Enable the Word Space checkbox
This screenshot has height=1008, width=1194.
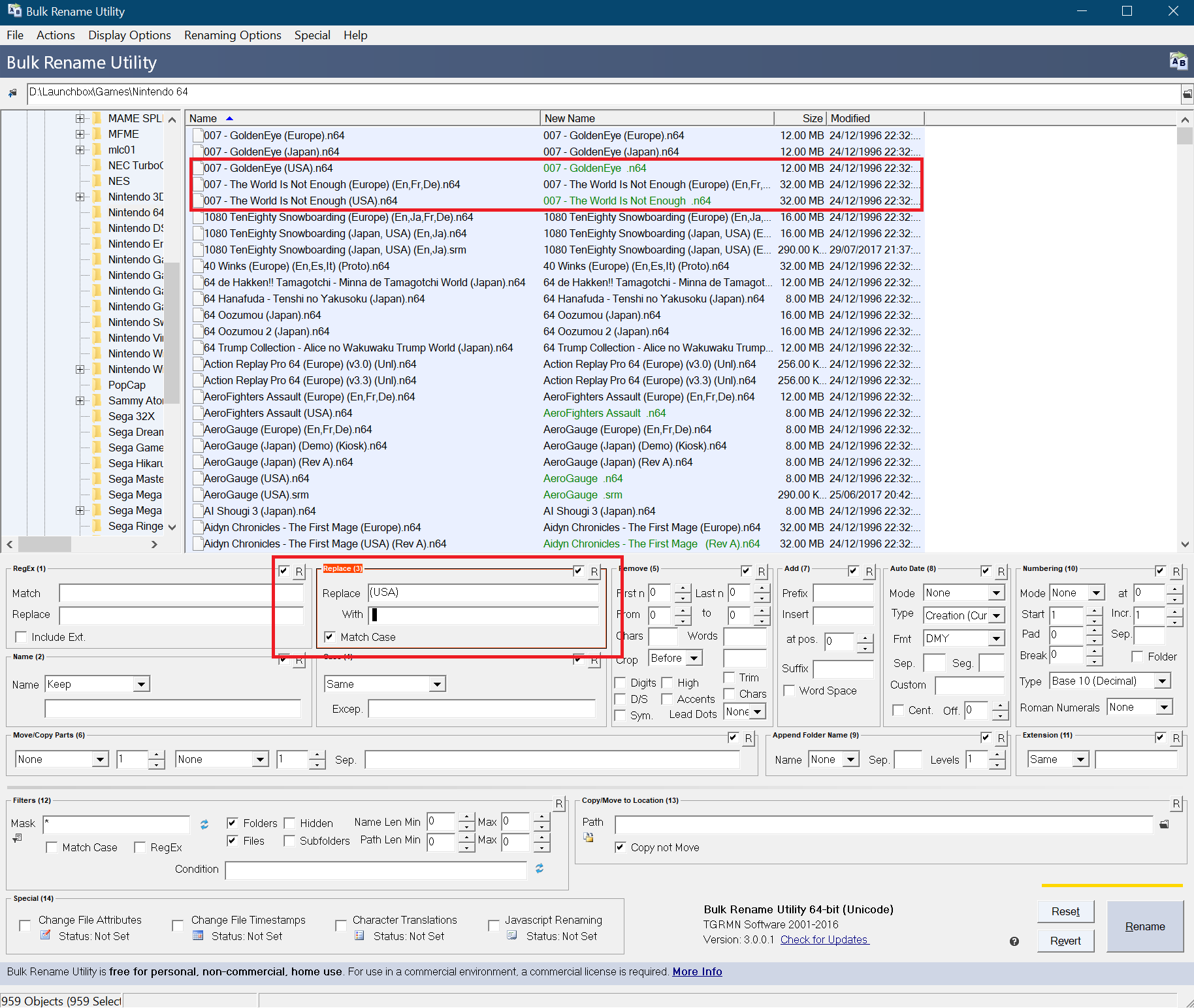tap(789, 691)
